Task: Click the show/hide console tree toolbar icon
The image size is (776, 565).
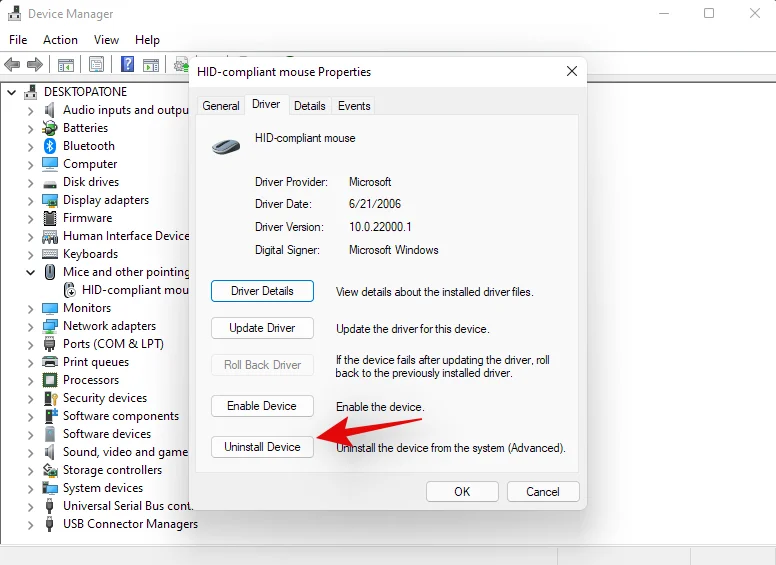Action: click(x=66, y=64)
